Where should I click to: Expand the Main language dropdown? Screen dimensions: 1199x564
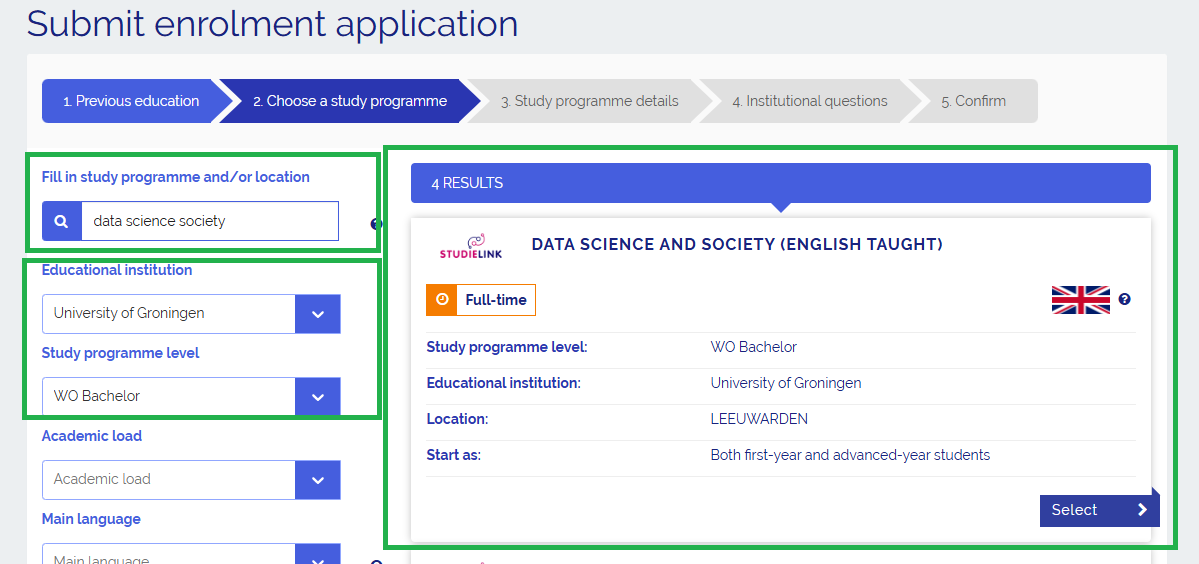pyautogui.click(x=318, y=554)
